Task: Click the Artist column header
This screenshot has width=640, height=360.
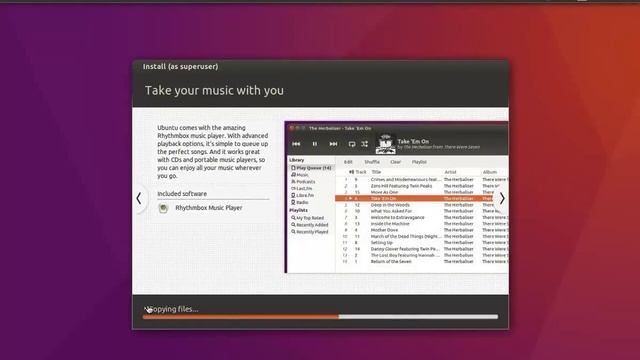Action: (450, 172)
